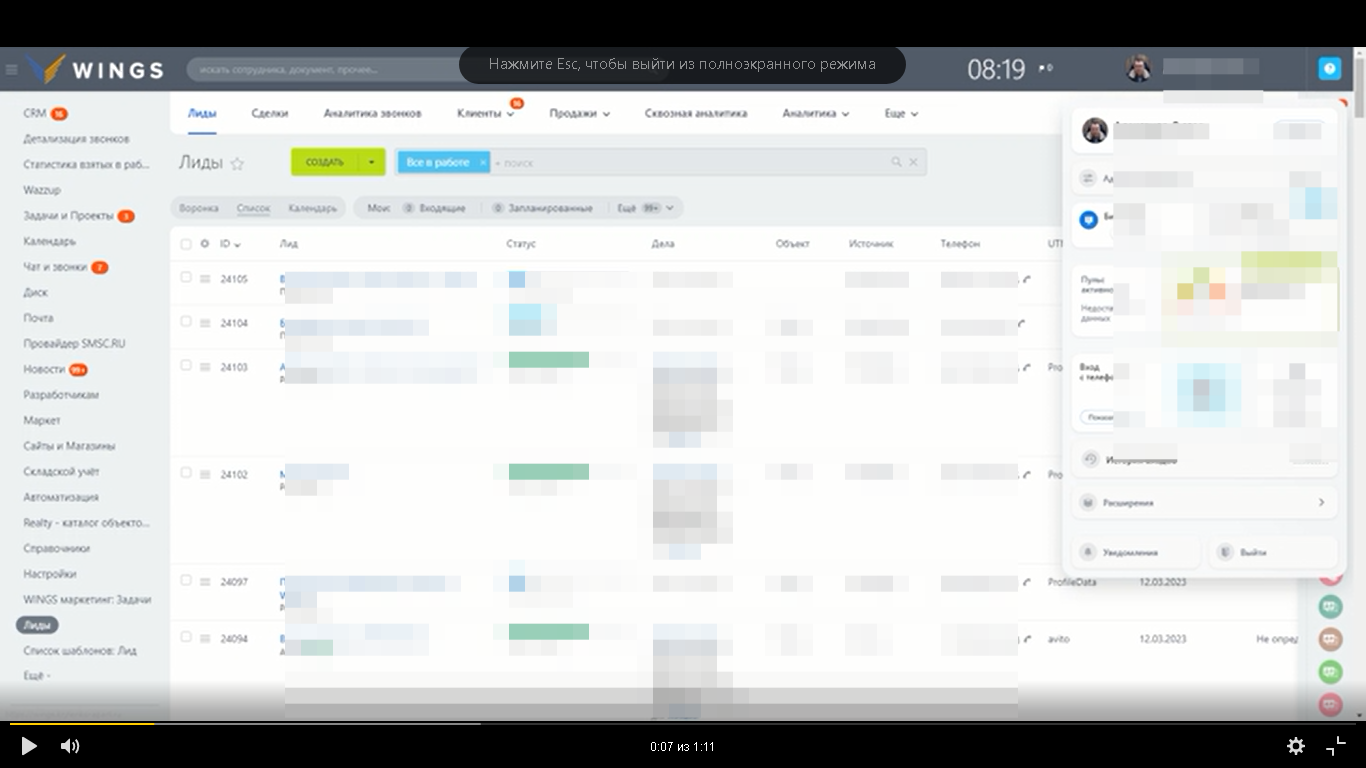Check the box for lead 24104
The height and width of the screenshot is (768, 1366).
[186, 321]
